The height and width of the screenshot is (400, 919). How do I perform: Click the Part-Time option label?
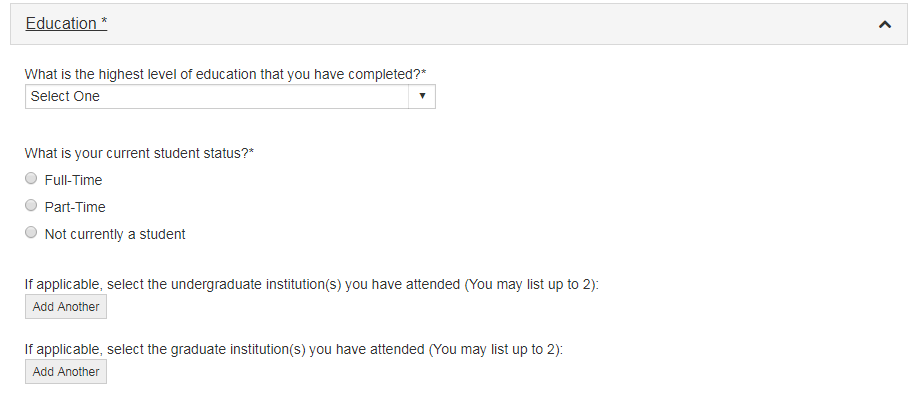(x=75, y=207)
